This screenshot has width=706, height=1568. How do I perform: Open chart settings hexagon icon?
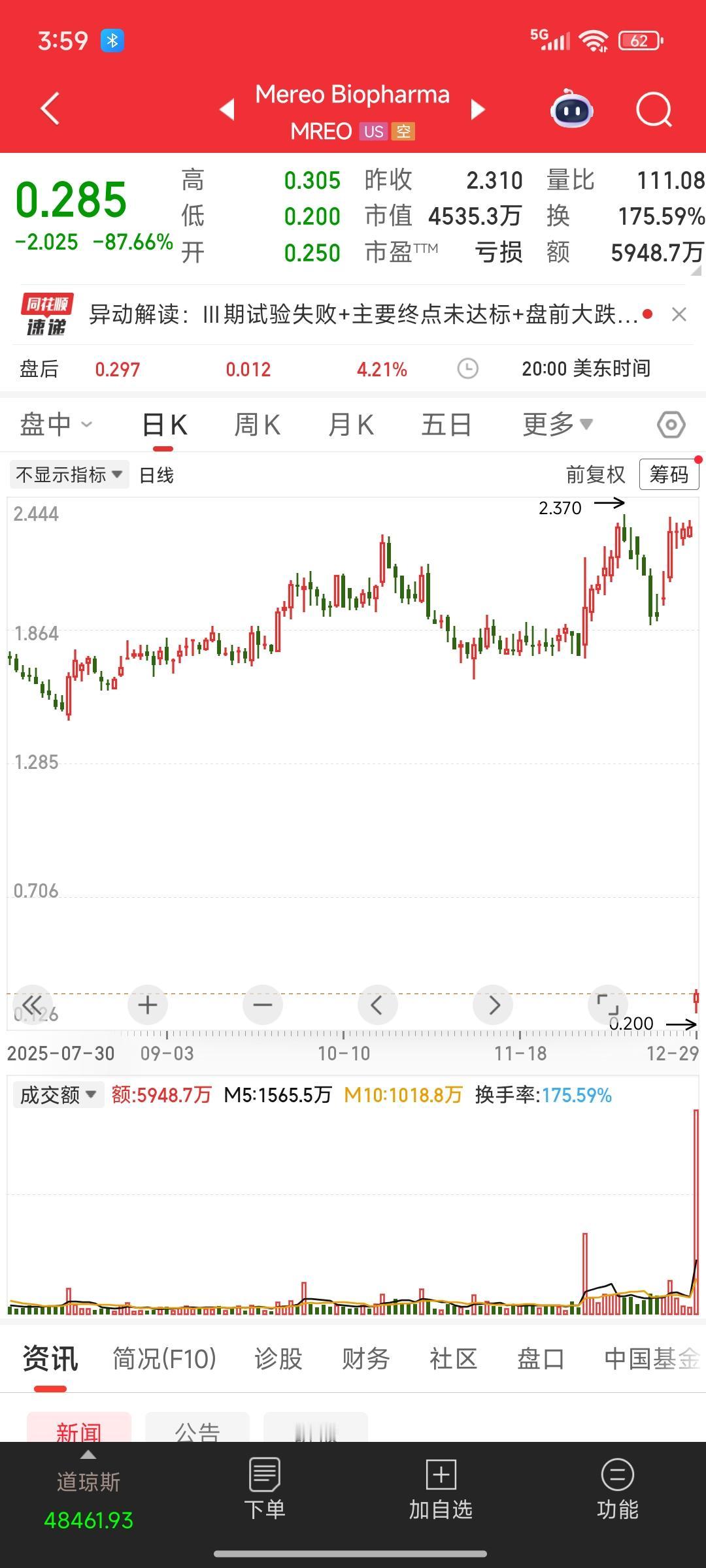pyautogui.click(x=671, y=425)
